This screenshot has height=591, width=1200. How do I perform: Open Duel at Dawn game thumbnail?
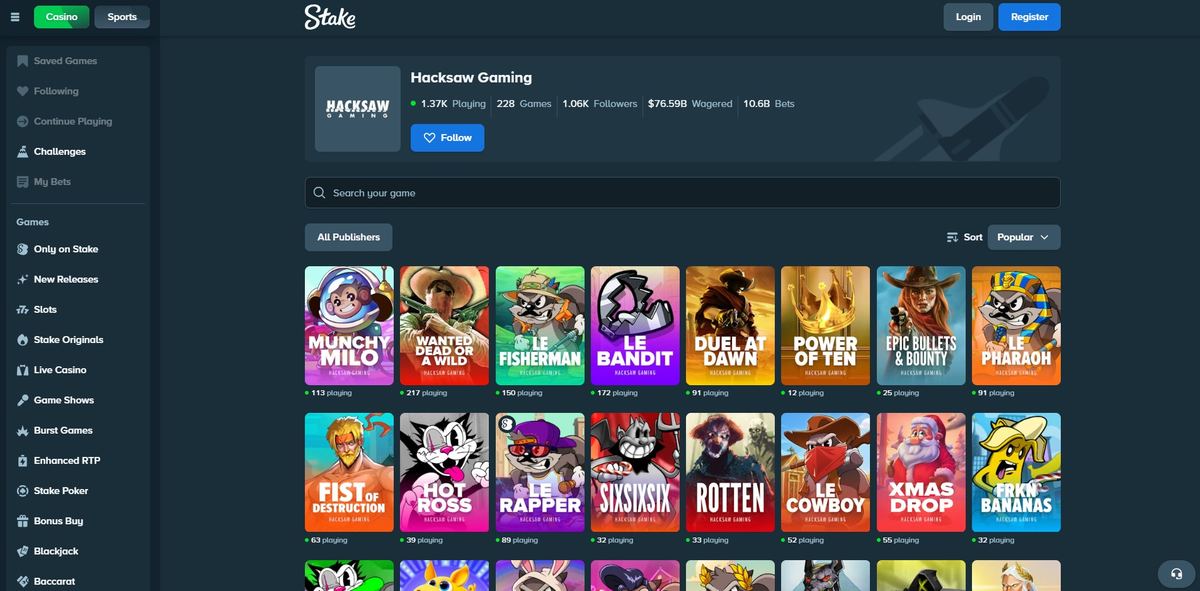[730, 325]
